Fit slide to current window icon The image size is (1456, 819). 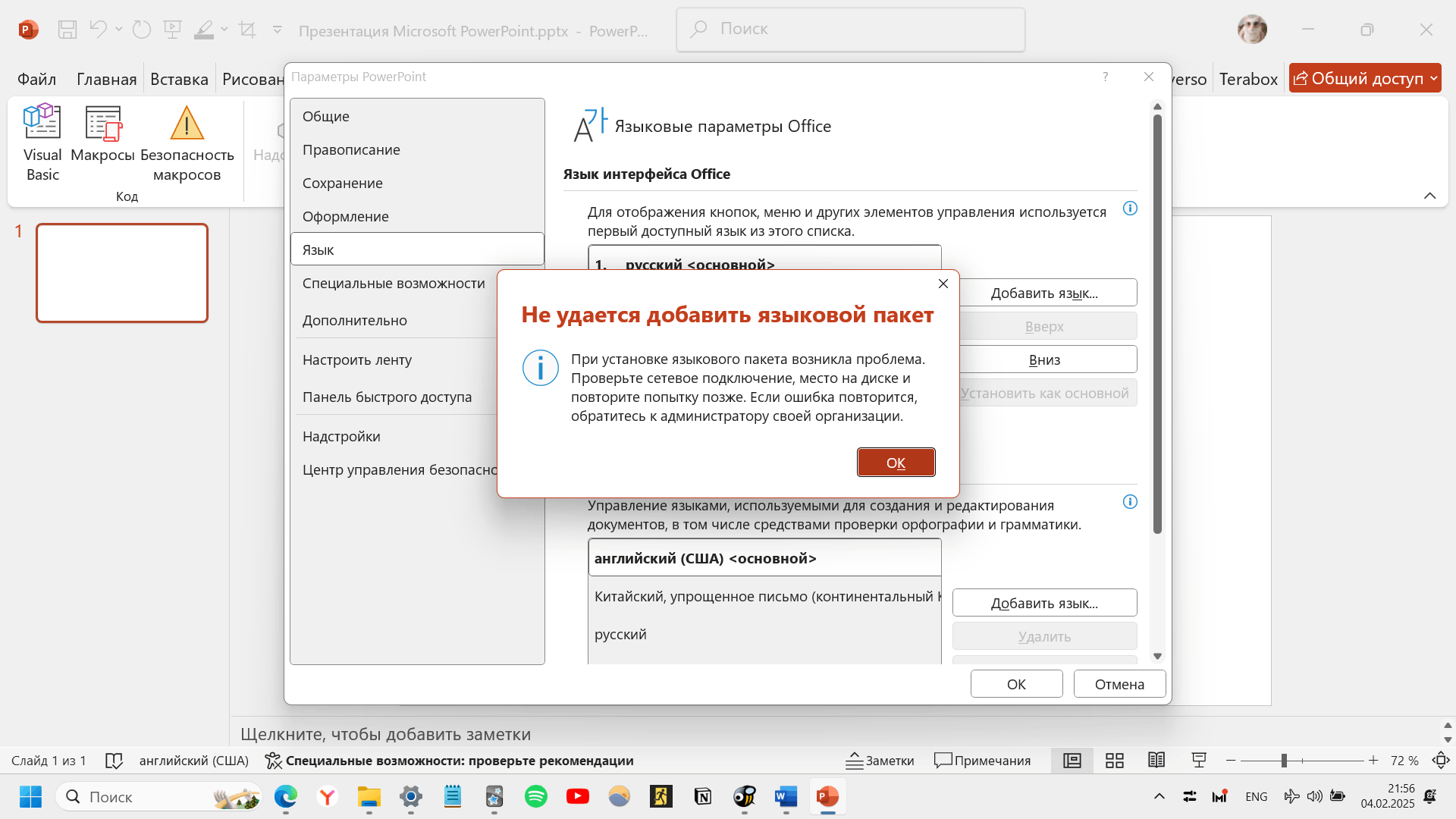[x=1441, y=761]
